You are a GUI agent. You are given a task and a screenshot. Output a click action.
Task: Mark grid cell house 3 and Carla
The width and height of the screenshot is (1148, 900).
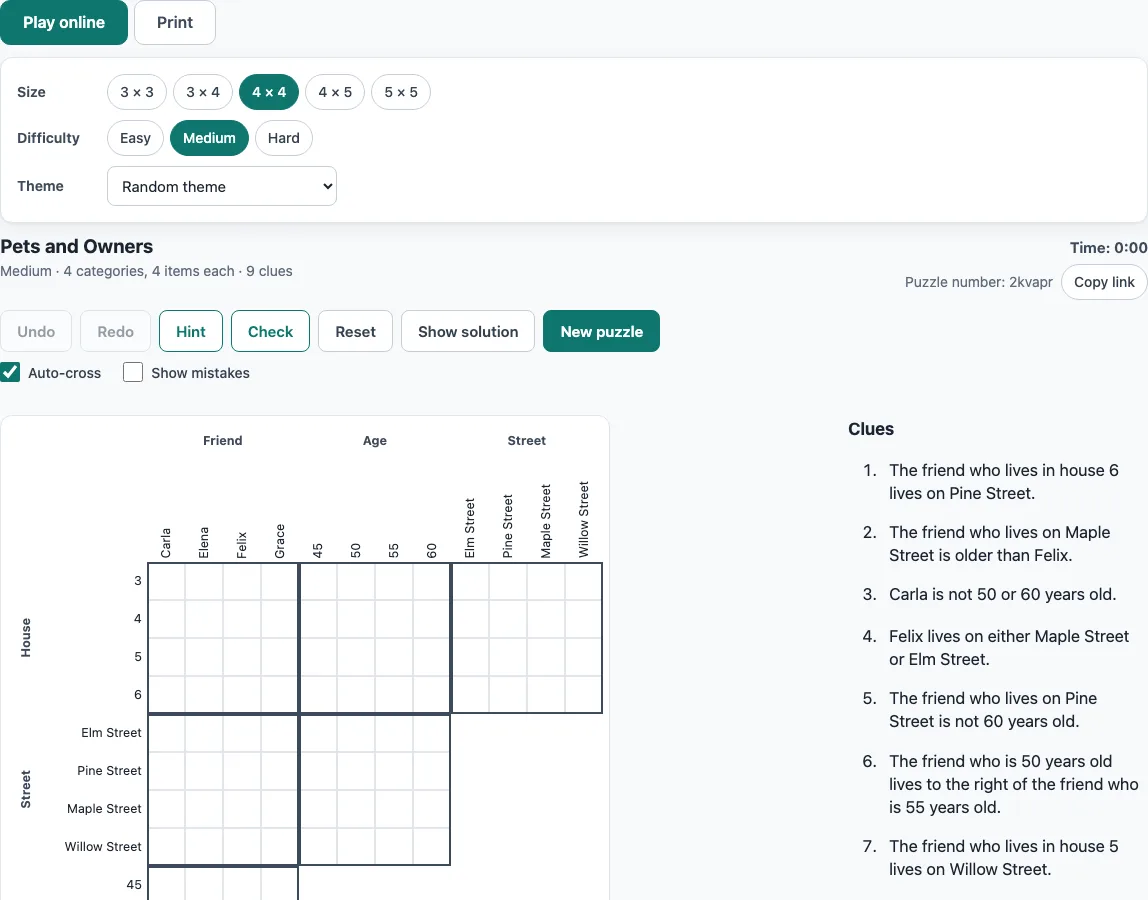[167, 581]
